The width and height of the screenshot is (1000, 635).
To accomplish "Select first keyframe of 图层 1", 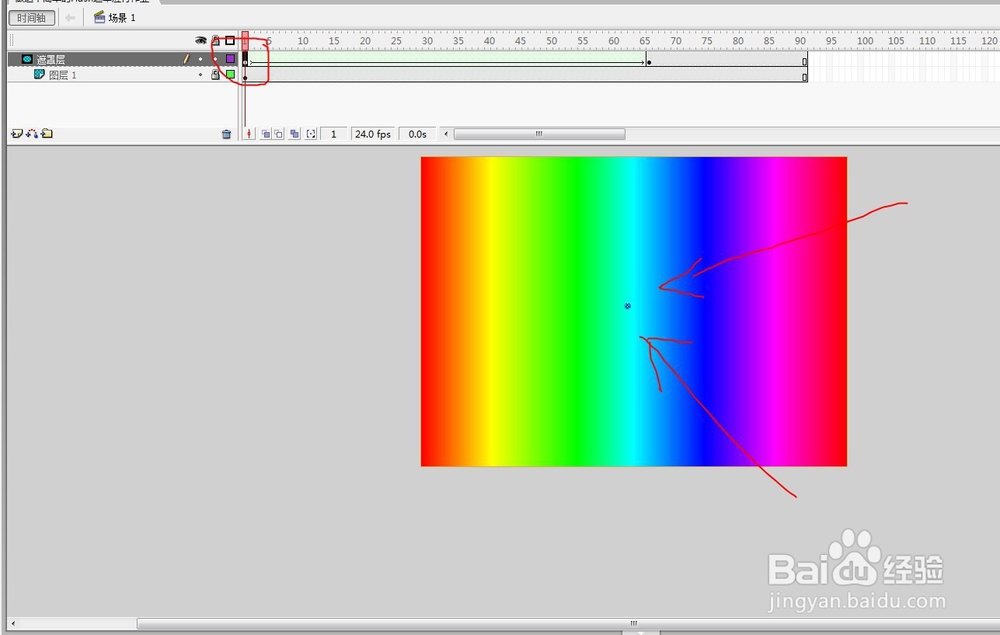I will click(245, 75).
